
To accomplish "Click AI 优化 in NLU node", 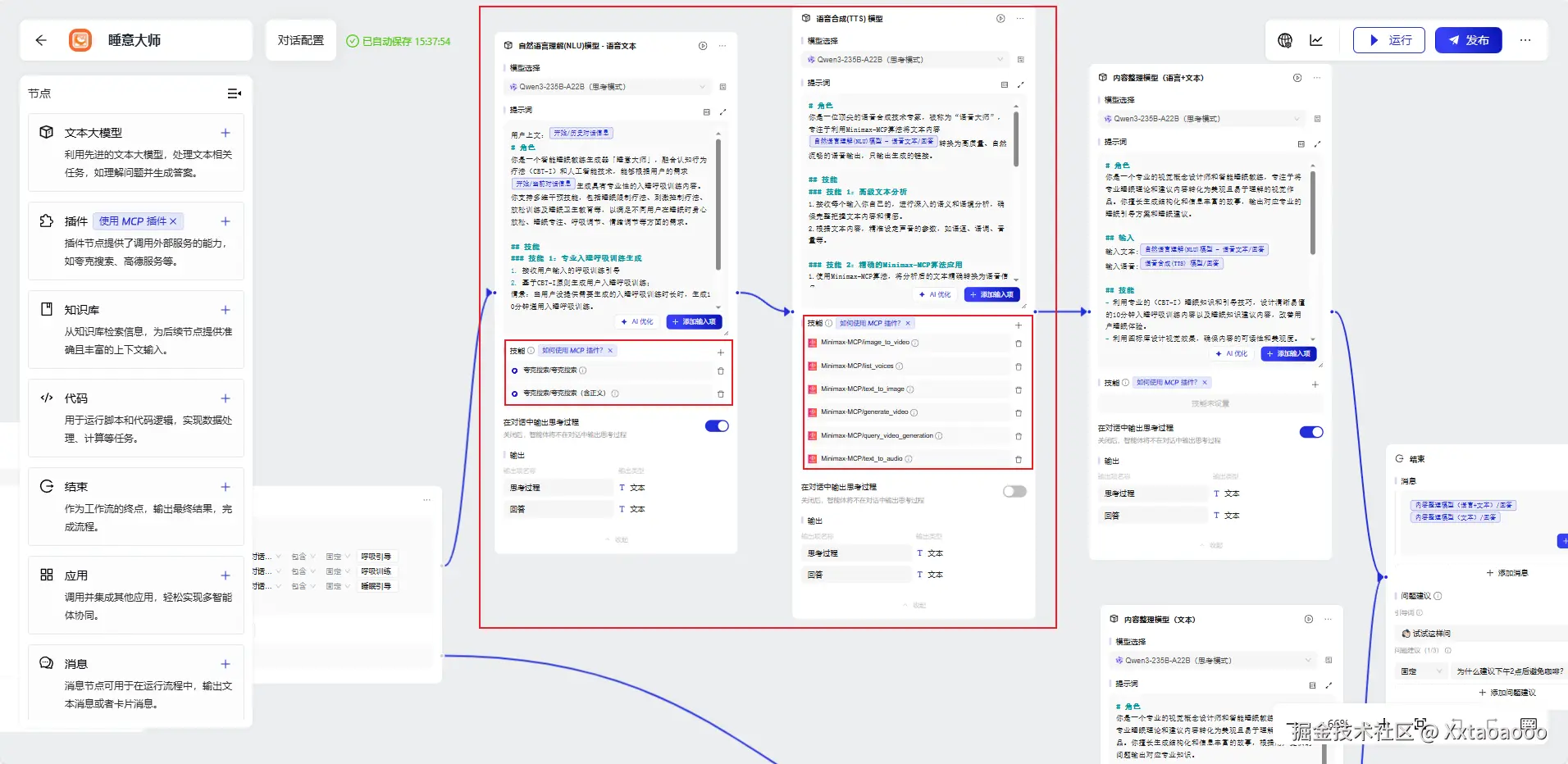I will click(x=637, y=322).
